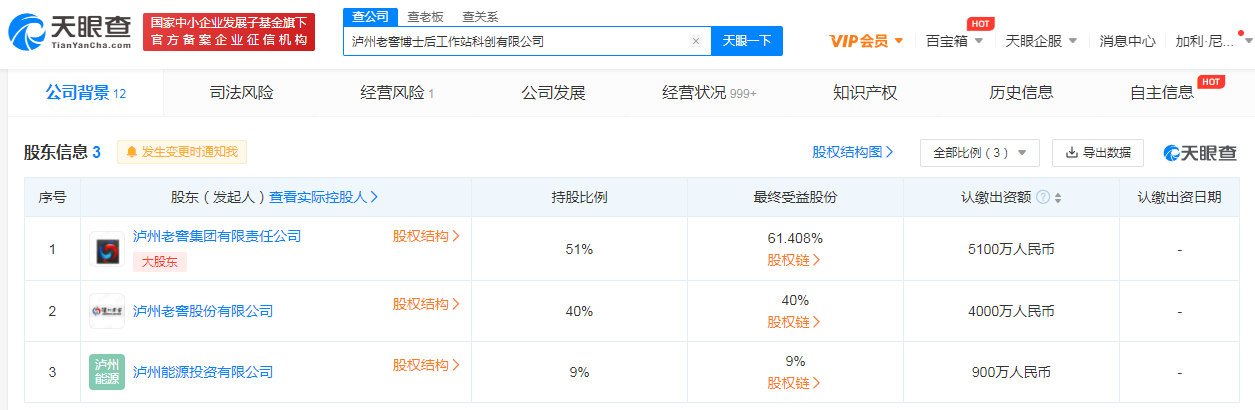Screen dimensions: 1255x410
Task: Click the 认缴出资额 help question icon
Action: [1043, 197]
